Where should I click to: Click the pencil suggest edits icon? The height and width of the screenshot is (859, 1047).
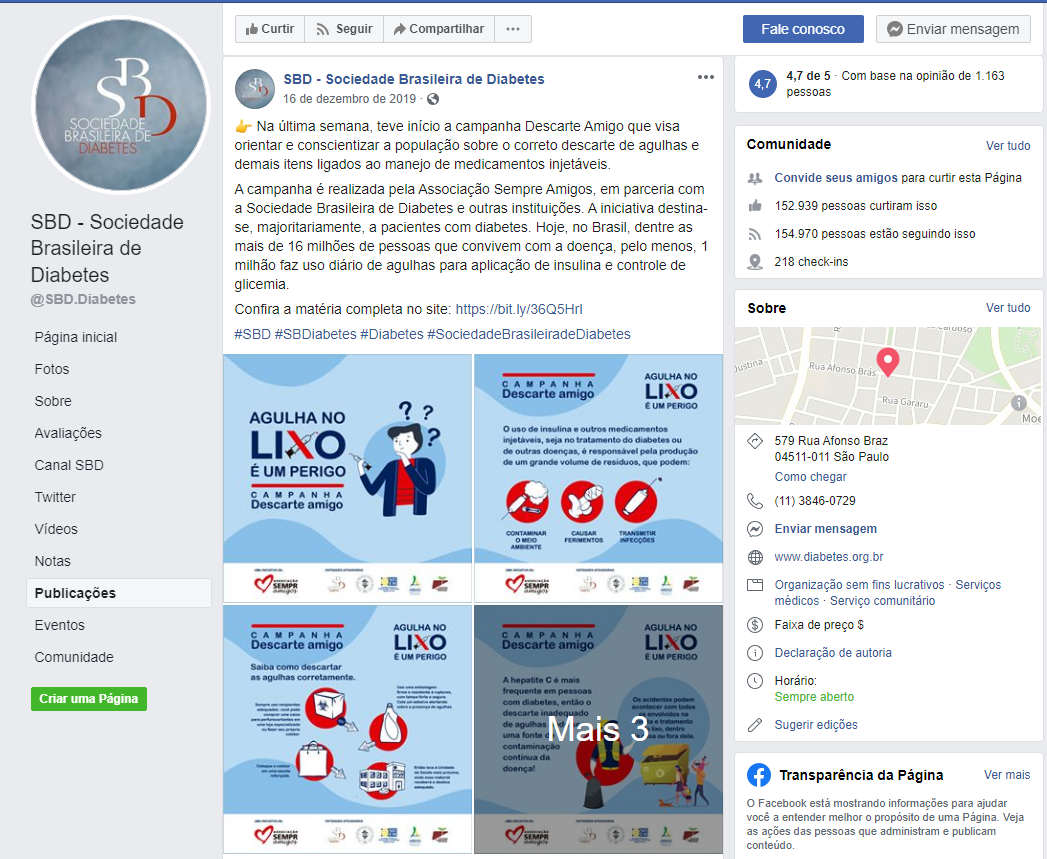click(x=755, y=725)
